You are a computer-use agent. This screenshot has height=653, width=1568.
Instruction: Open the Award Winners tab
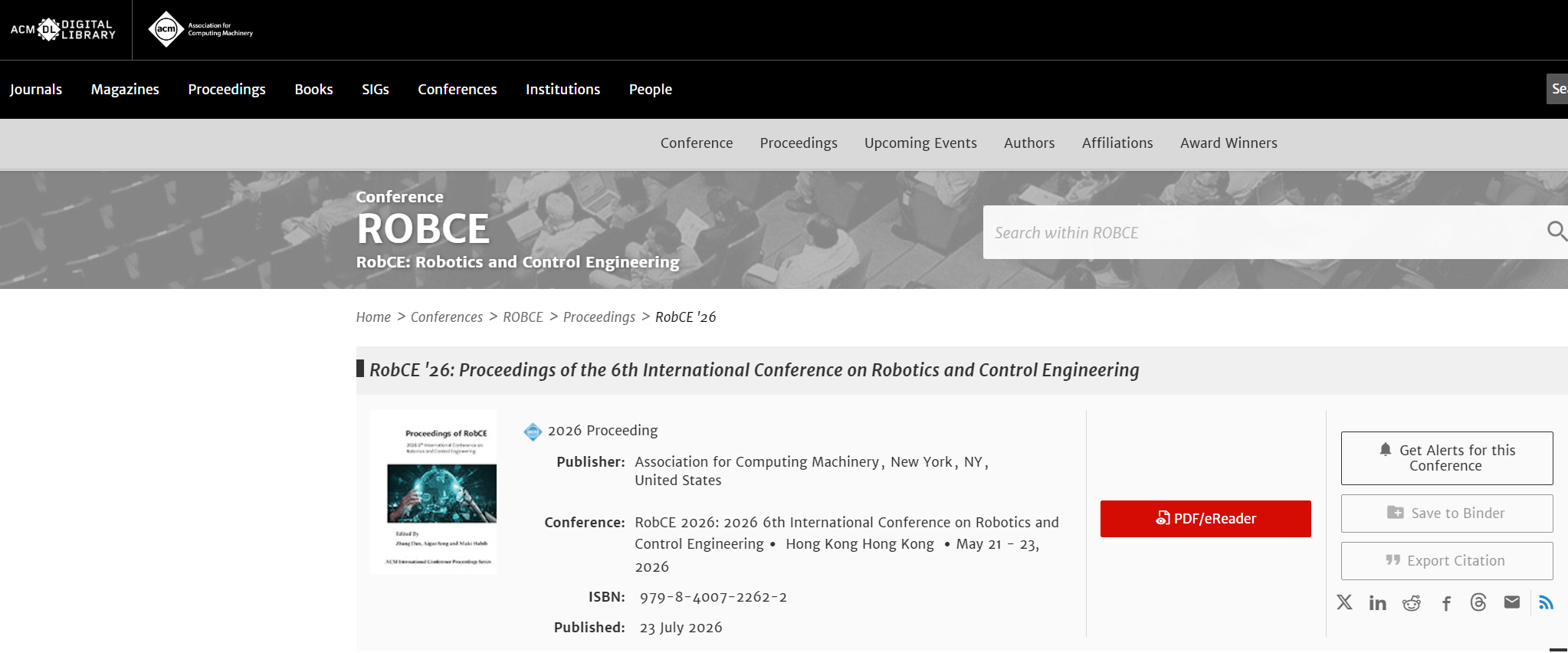click(1228, 143)
